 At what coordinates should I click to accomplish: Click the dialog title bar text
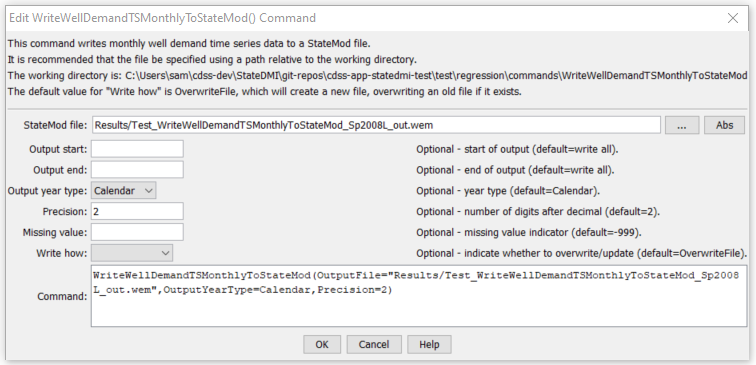coord(162,18)
